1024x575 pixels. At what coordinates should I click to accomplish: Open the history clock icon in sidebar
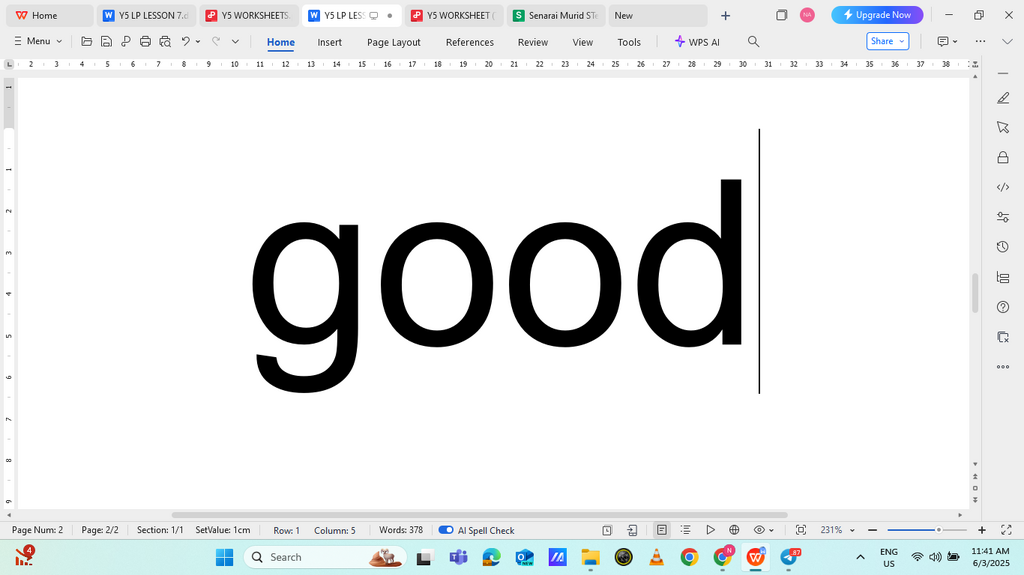point(1003,247)
